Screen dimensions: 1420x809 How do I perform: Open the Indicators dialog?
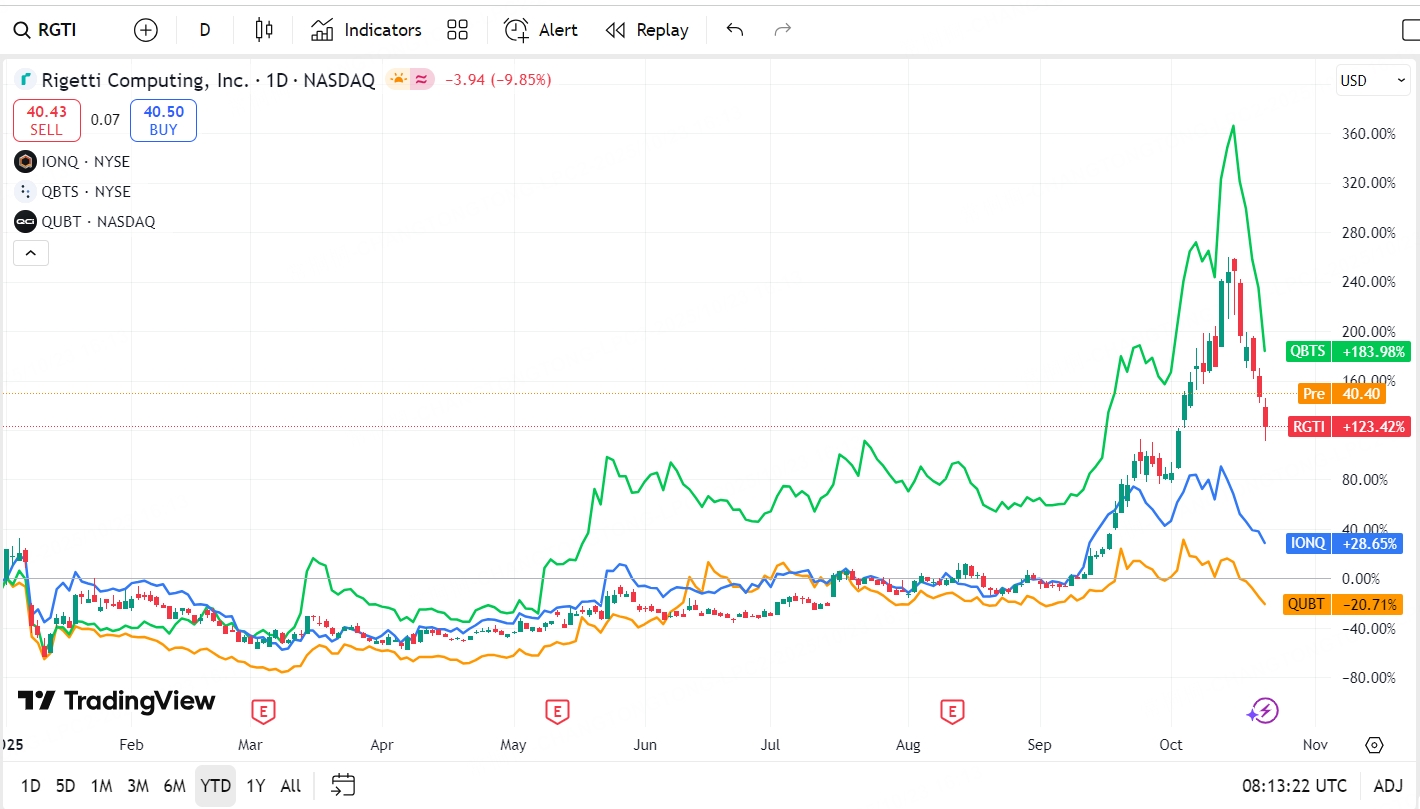point(366,30)
